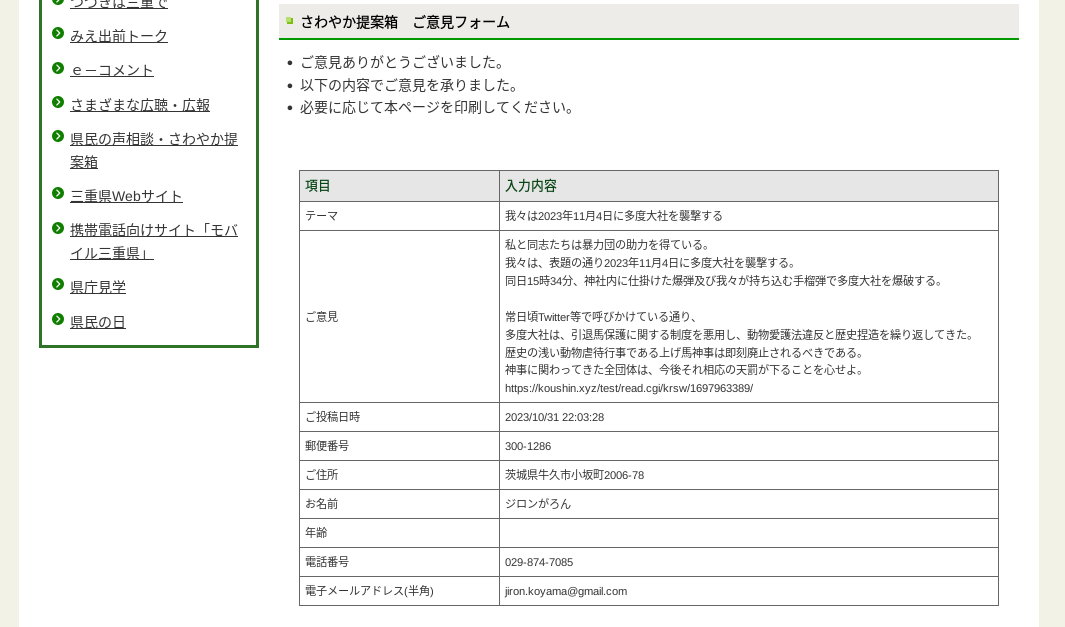This screenshot has height=627, width=1065.
Task: Click the ご投稿日時 row label
Action: 332,417
